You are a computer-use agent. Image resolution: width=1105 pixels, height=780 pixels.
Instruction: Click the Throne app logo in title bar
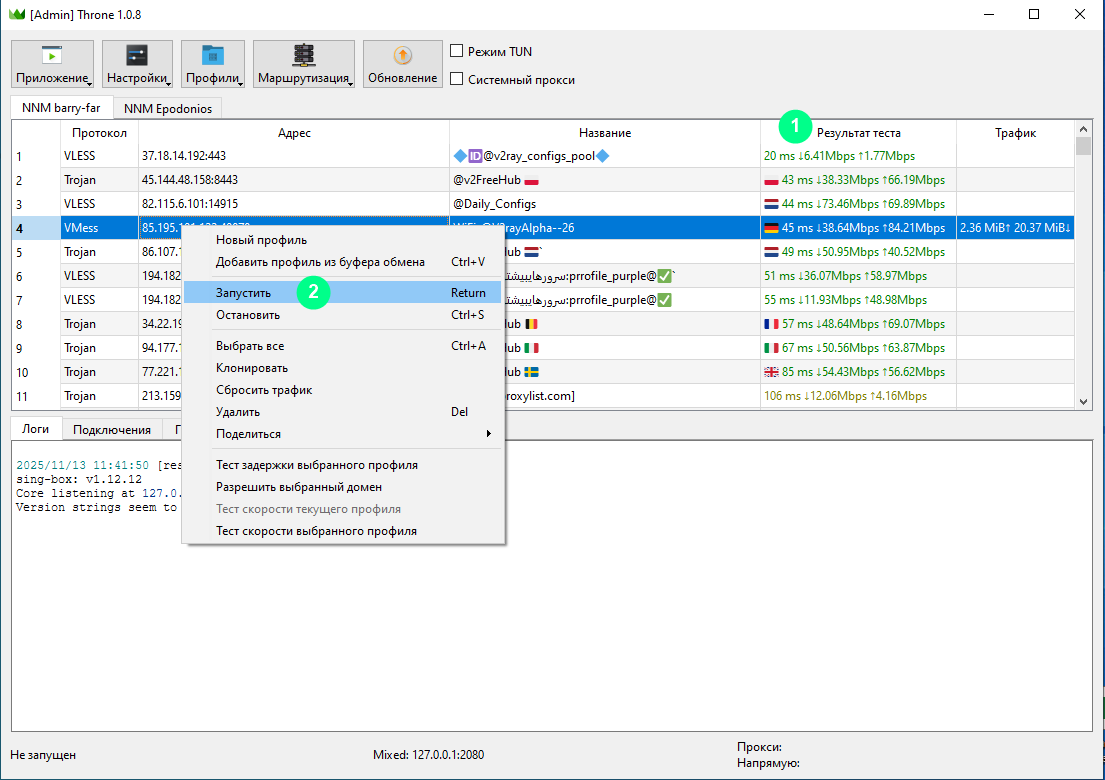point(16,14)
